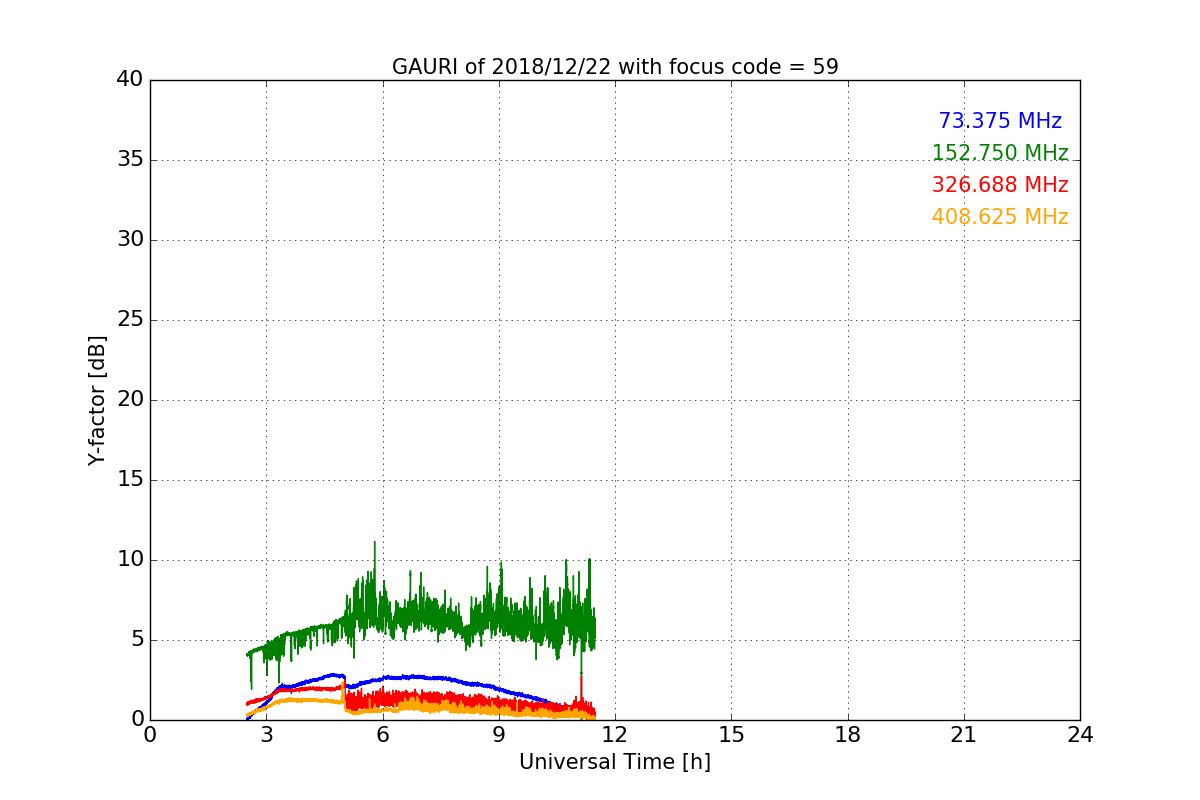Click the x-axis tick label '15'
1200x800 pixels.
click(731, 735)
